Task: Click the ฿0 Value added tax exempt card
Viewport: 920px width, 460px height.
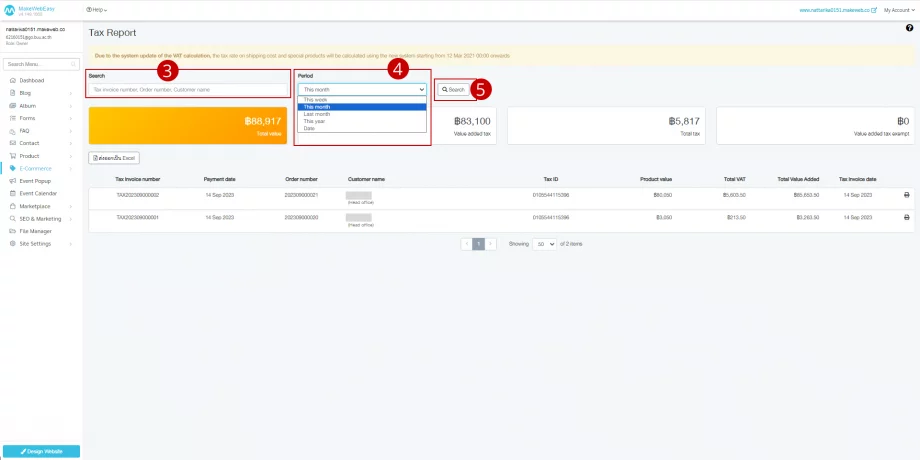Action: (815, 126)
